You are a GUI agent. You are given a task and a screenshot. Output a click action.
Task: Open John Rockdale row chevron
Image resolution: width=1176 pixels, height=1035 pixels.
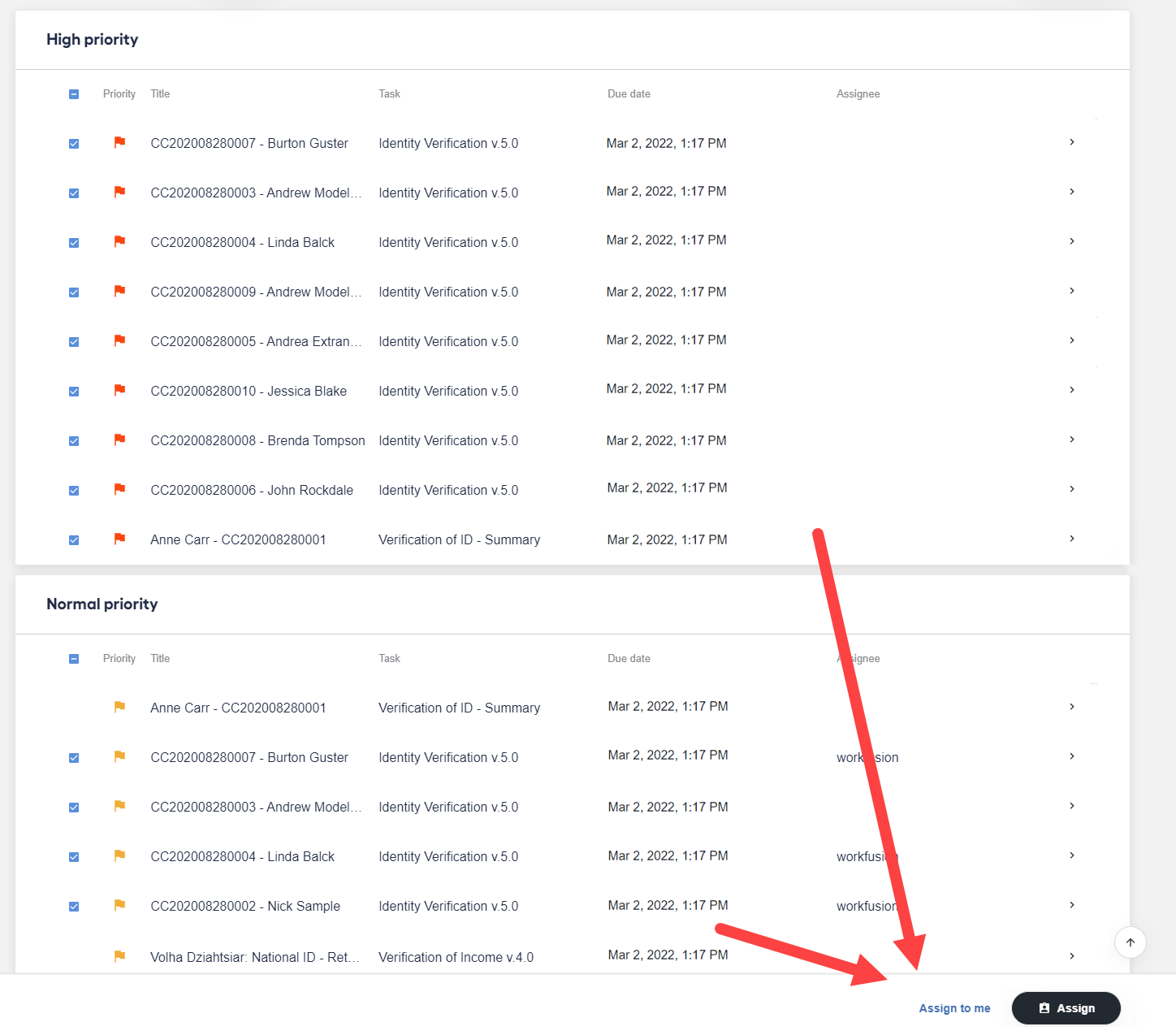pos(1072,489)
